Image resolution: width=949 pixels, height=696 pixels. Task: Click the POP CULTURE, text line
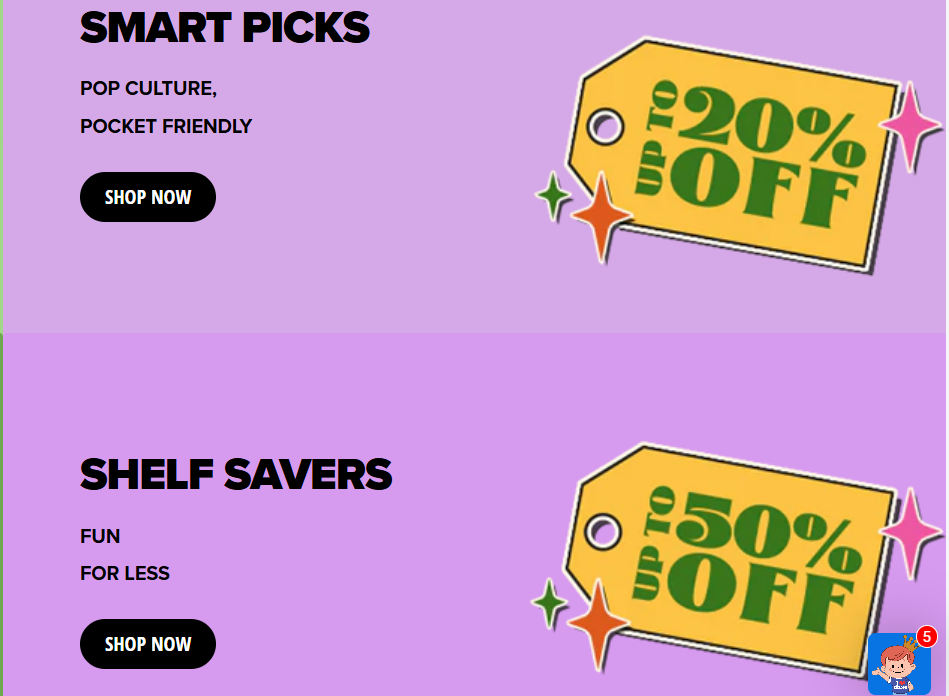click(148, 88)
